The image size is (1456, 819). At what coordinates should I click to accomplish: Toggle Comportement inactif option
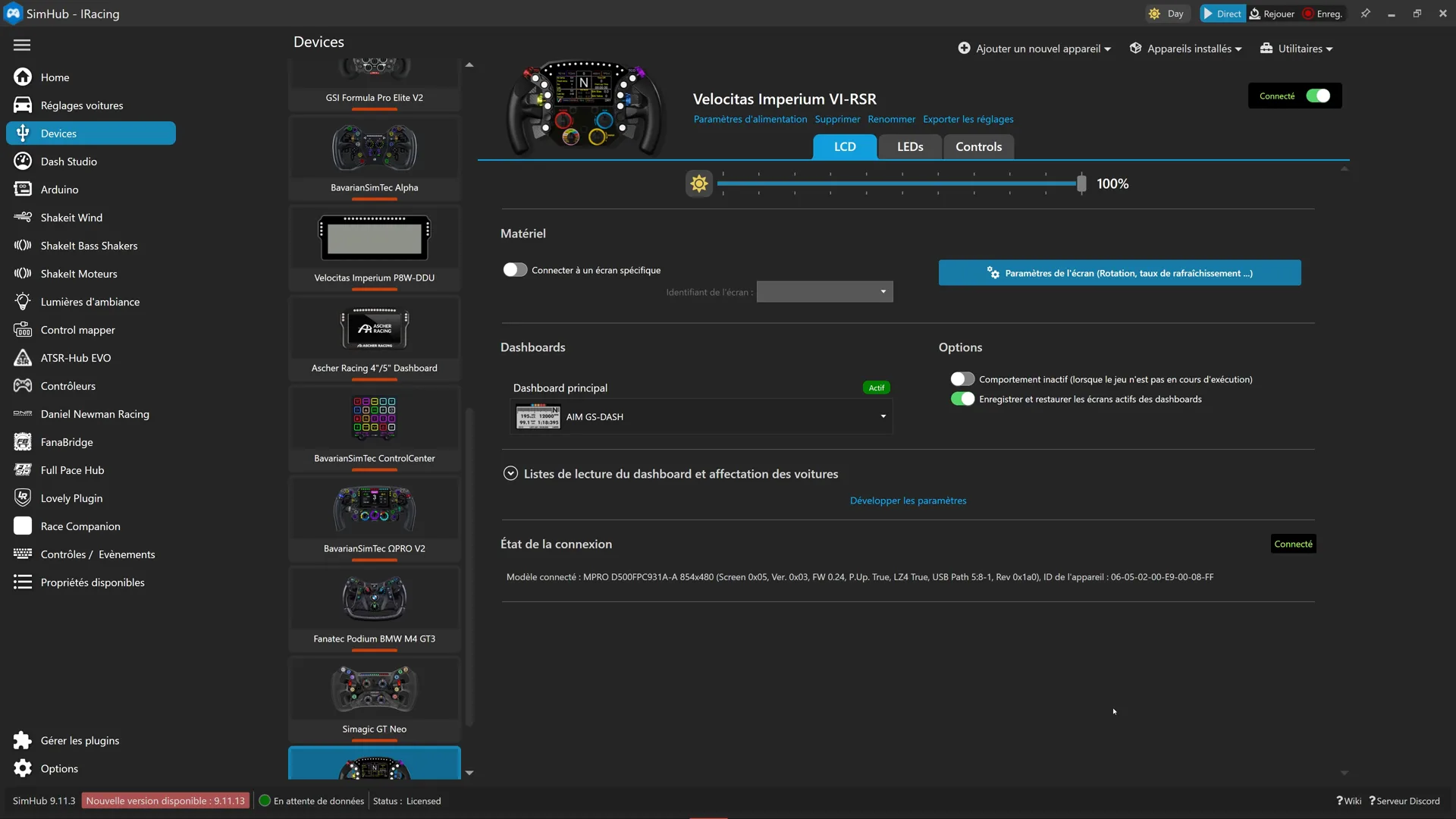[962, 379]
